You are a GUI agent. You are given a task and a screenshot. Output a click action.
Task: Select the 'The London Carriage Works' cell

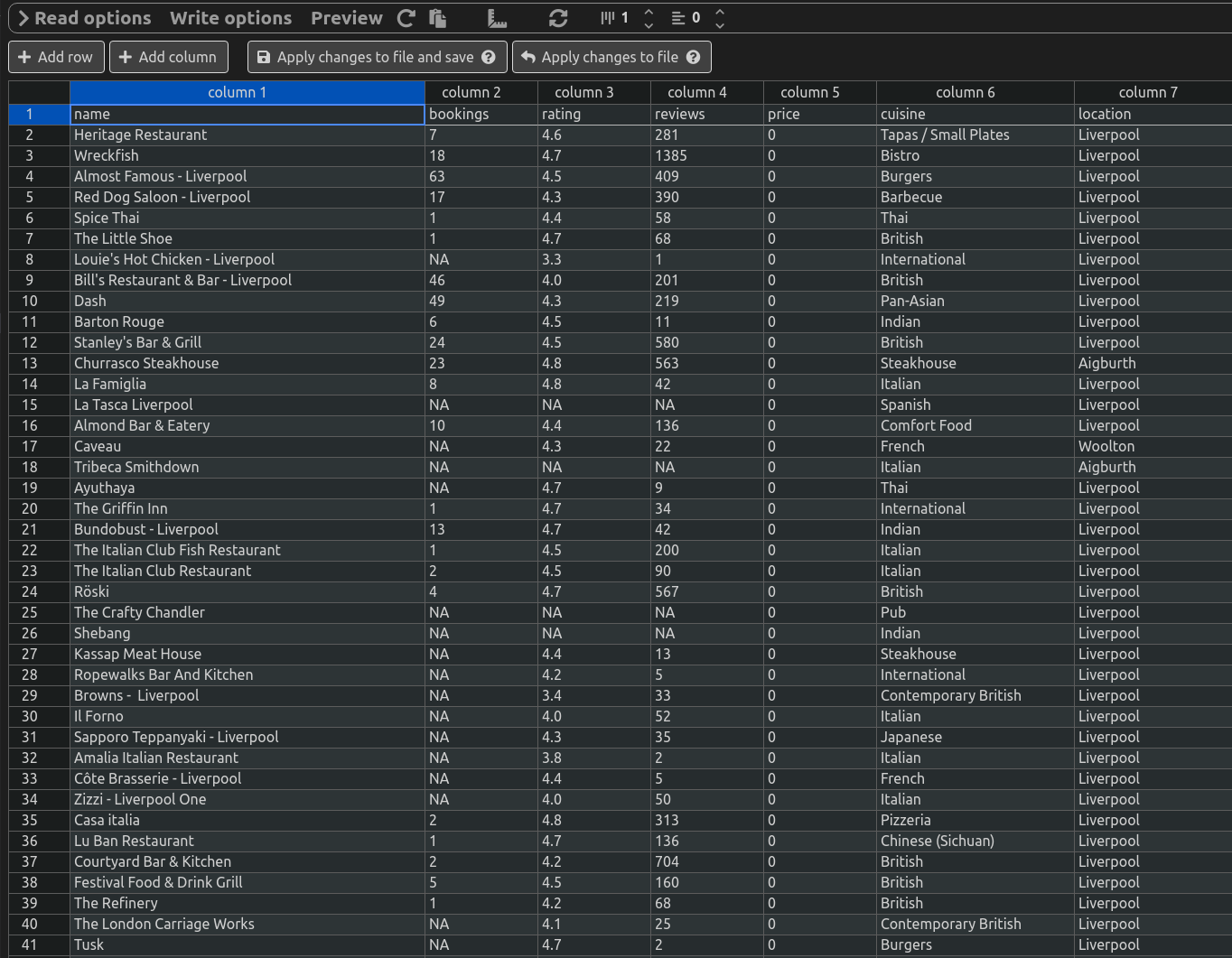point(247,924)
